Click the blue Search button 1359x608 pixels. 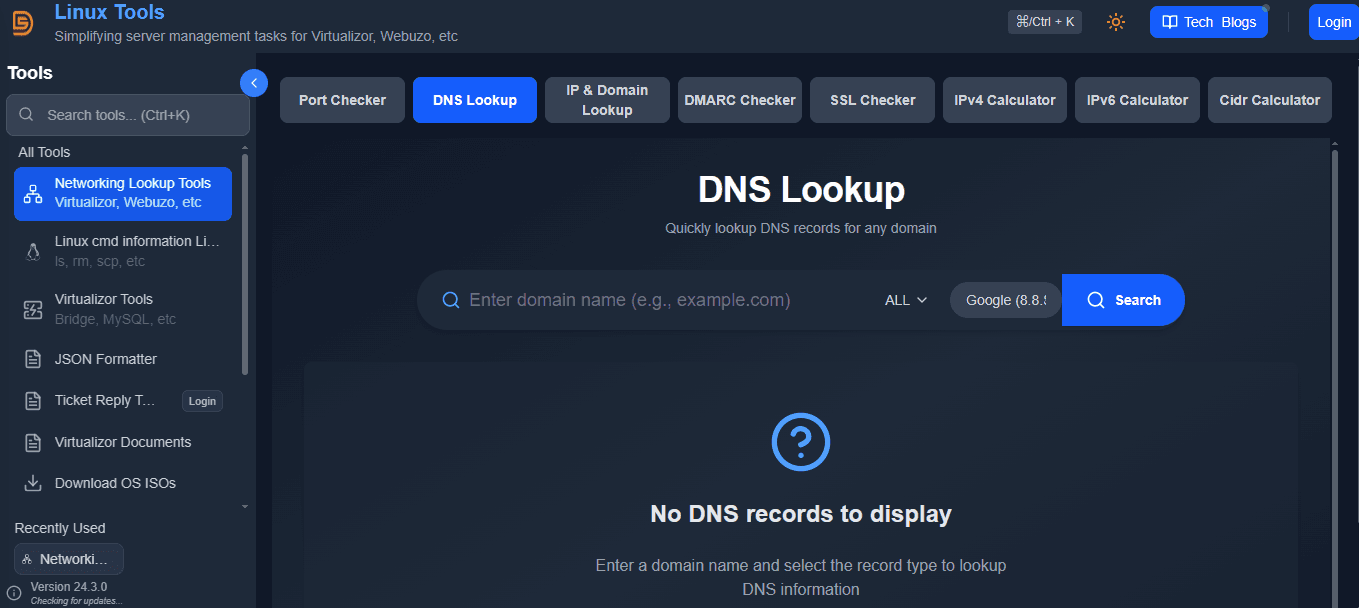pyautogui.click(x=1123, y=300)
